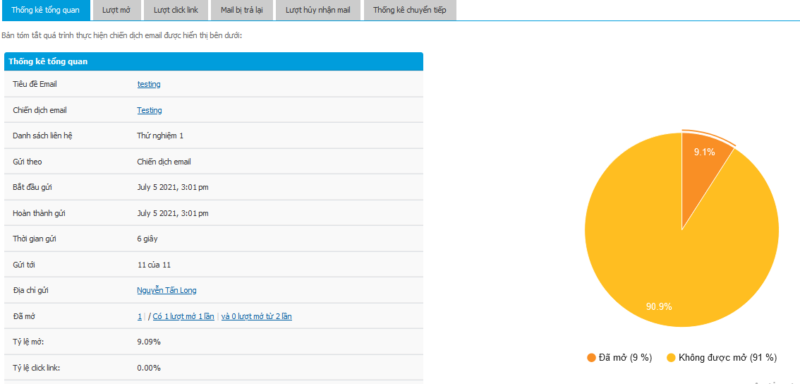
Task: Click the opened count link '1'
Action: (x=139, y=316)
